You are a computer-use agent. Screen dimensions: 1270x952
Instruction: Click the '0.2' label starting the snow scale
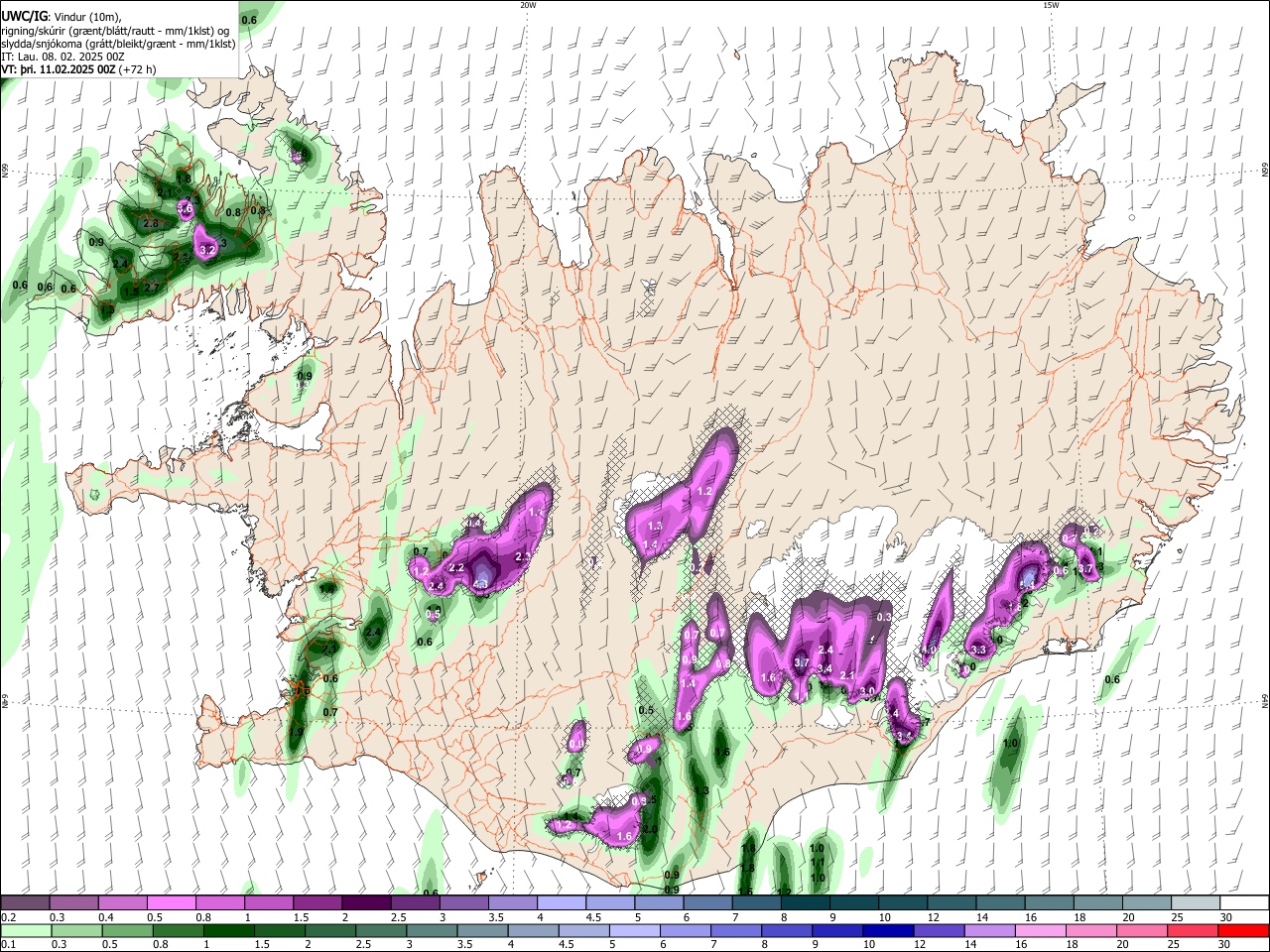point(8,917)
